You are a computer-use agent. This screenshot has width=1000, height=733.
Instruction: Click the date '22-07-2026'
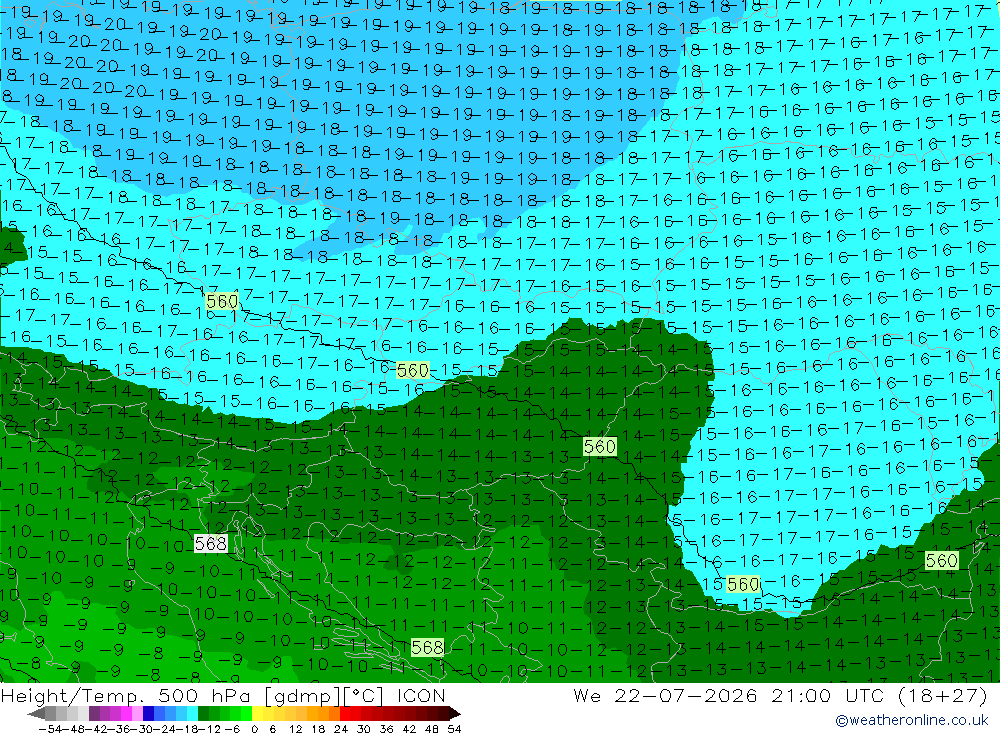(x=686, y=695)
